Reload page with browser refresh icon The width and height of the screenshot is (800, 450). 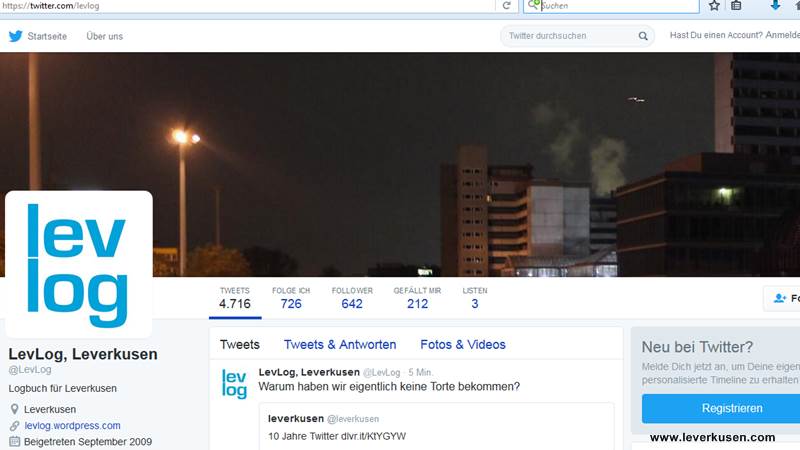507,6
